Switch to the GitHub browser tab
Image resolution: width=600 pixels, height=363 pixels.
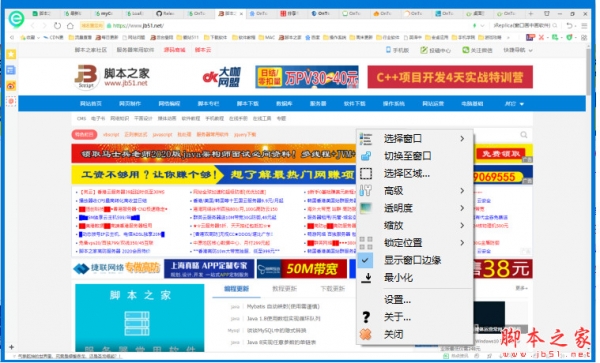[x=165, y=13]
